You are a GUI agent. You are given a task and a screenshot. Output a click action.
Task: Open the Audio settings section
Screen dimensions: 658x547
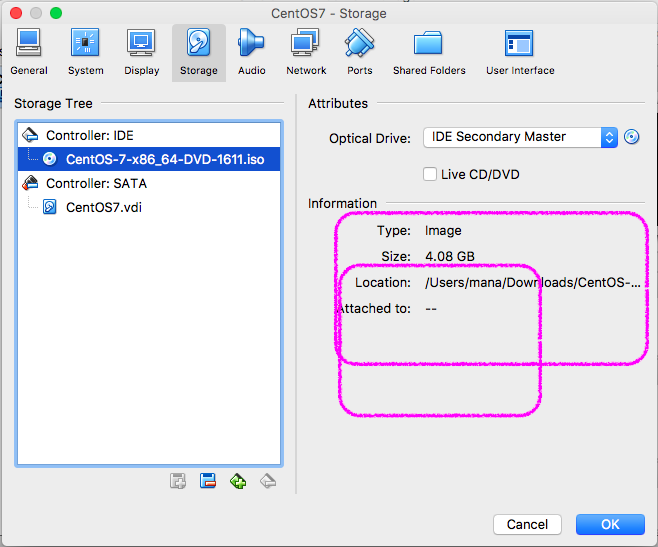click(x=251, y=52)
